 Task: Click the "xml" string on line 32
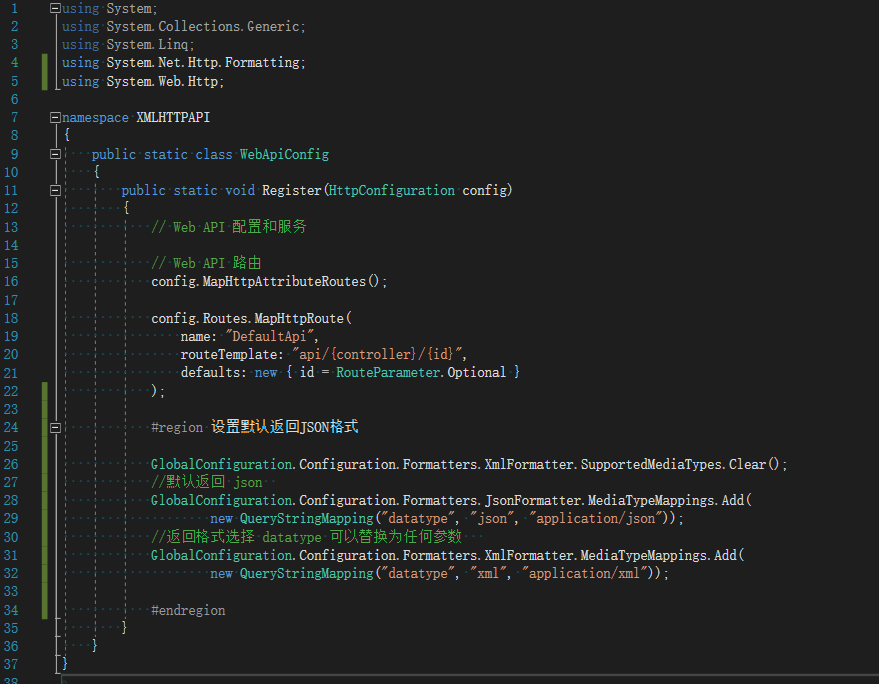point(488,573)
